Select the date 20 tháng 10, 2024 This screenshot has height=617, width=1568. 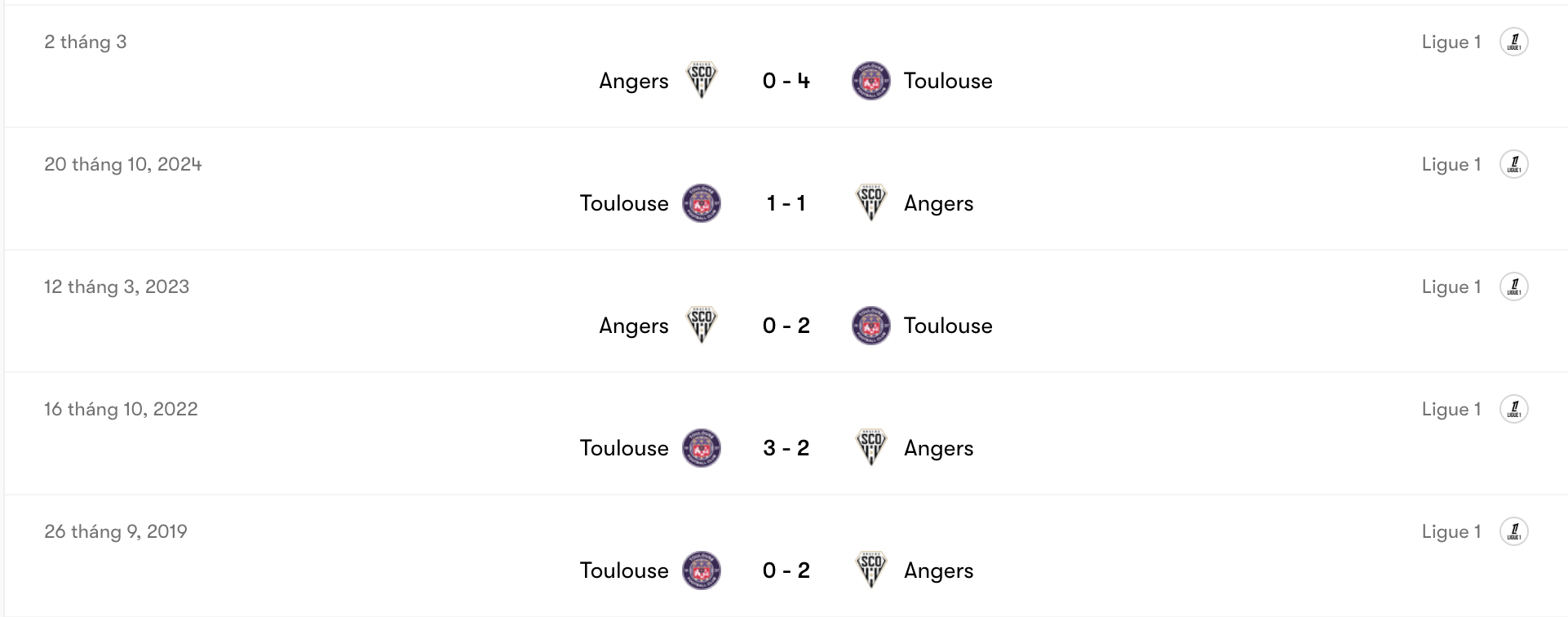[x=124, y=163]
